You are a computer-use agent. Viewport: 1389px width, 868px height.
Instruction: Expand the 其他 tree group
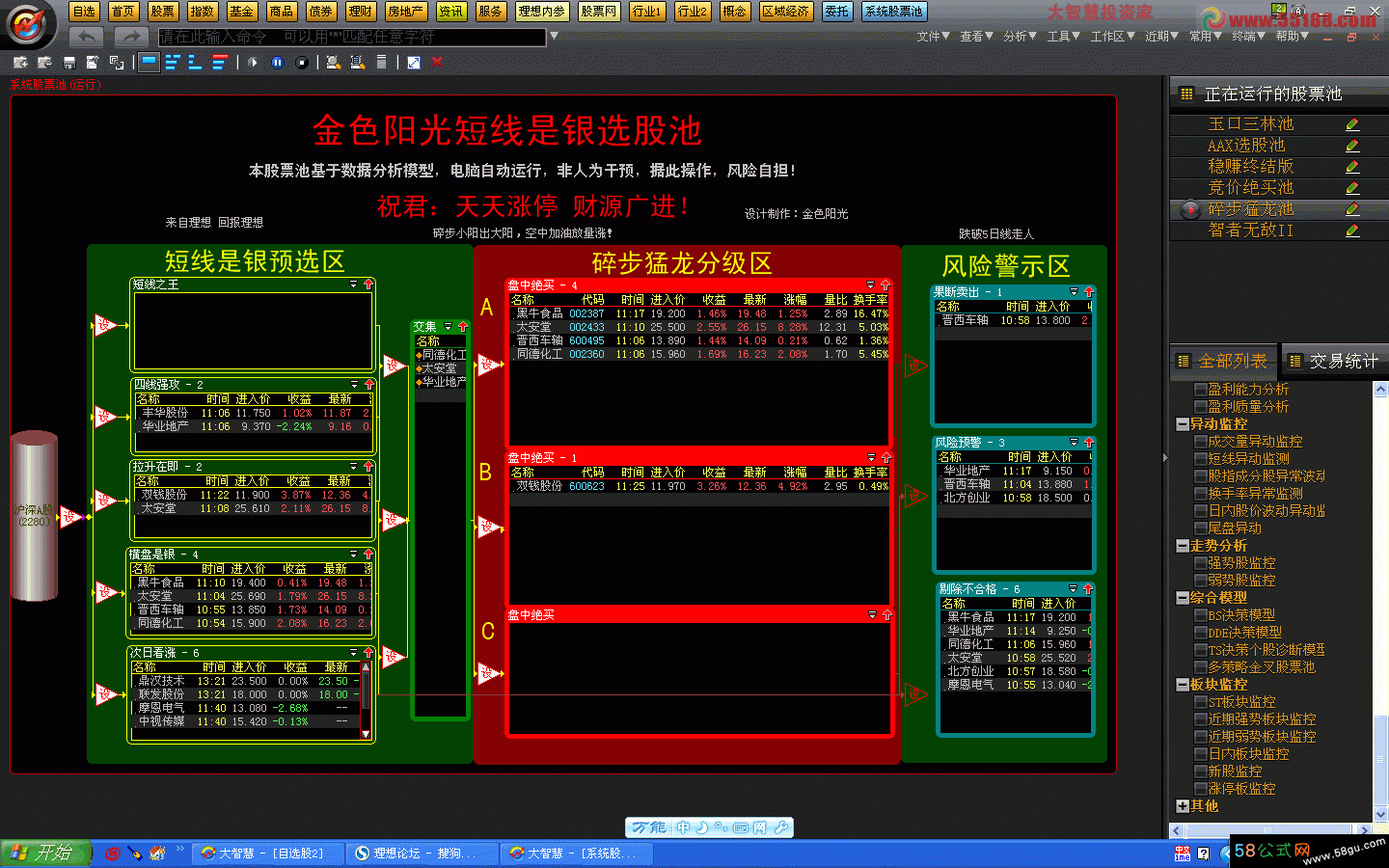[x=1183, y=806]
